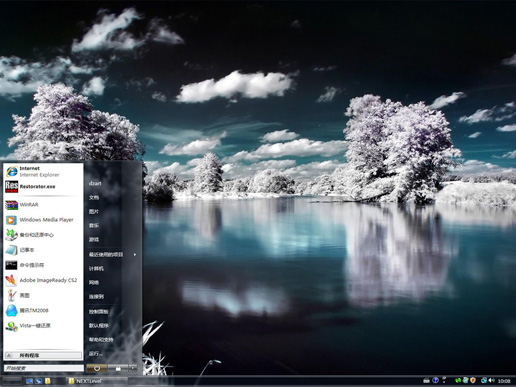This screenshot has height=387, width=516.
Task: Launch Restorator.exe from the pinned list
Action: pos(43,186)
